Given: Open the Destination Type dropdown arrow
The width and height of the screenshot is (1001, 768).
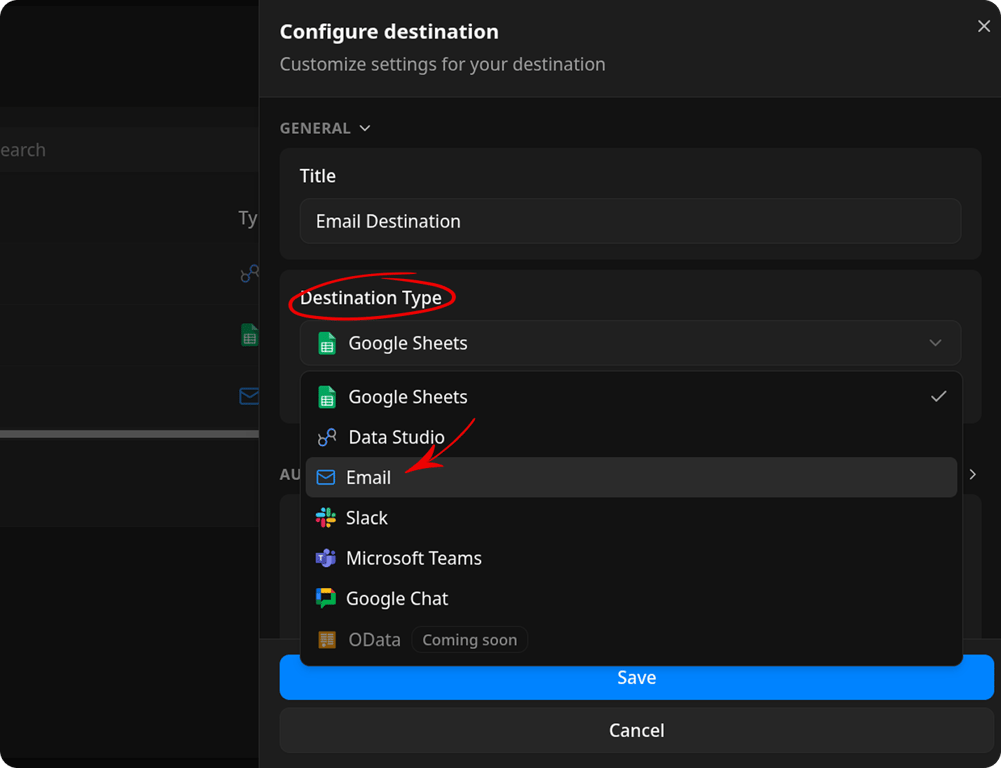Looking at the screenshot, I should 935,343.
